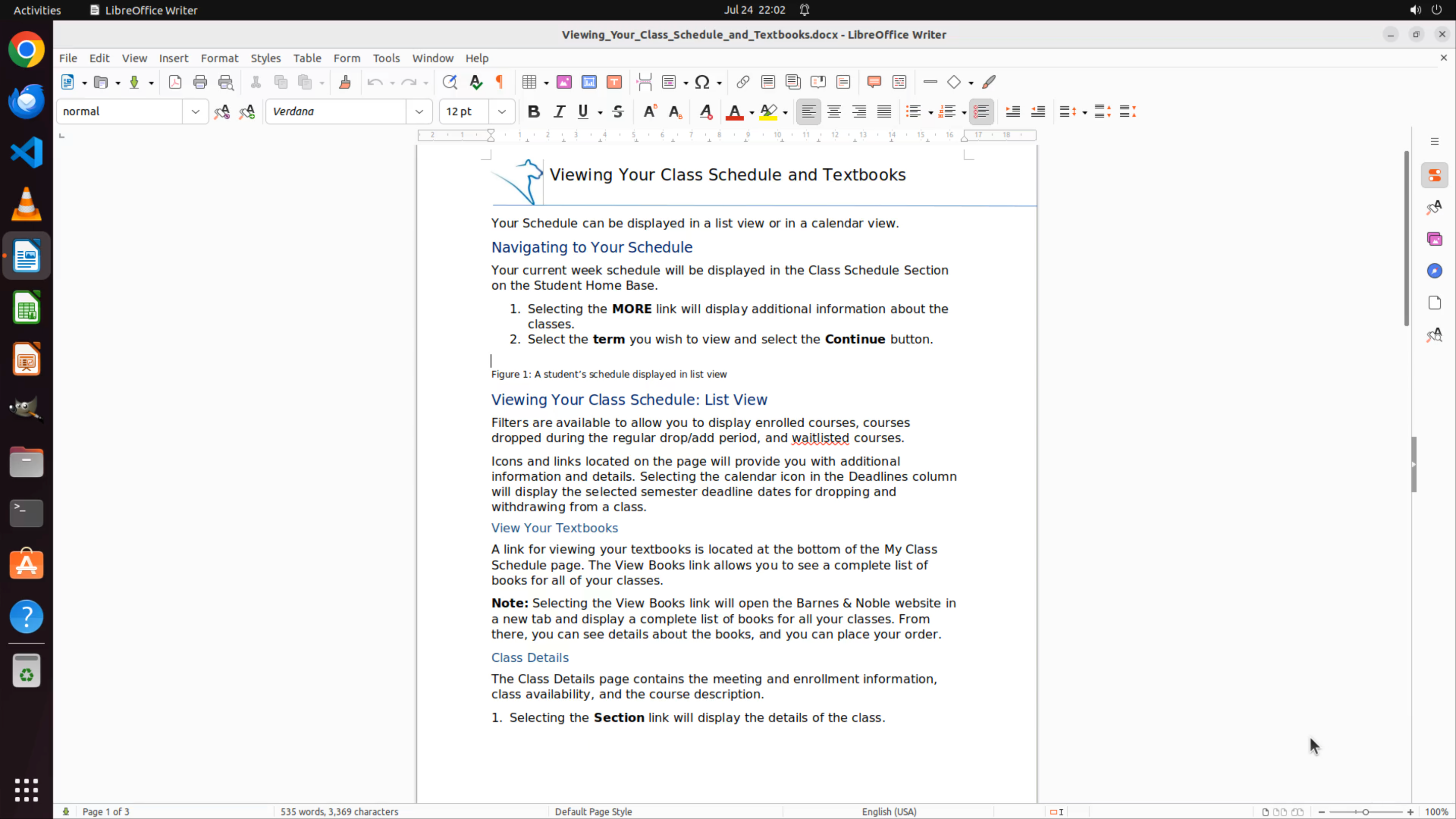The width and height of the screenshot is (1456, 819).
Task: Open the Tools menu
Action: point(386,58)
